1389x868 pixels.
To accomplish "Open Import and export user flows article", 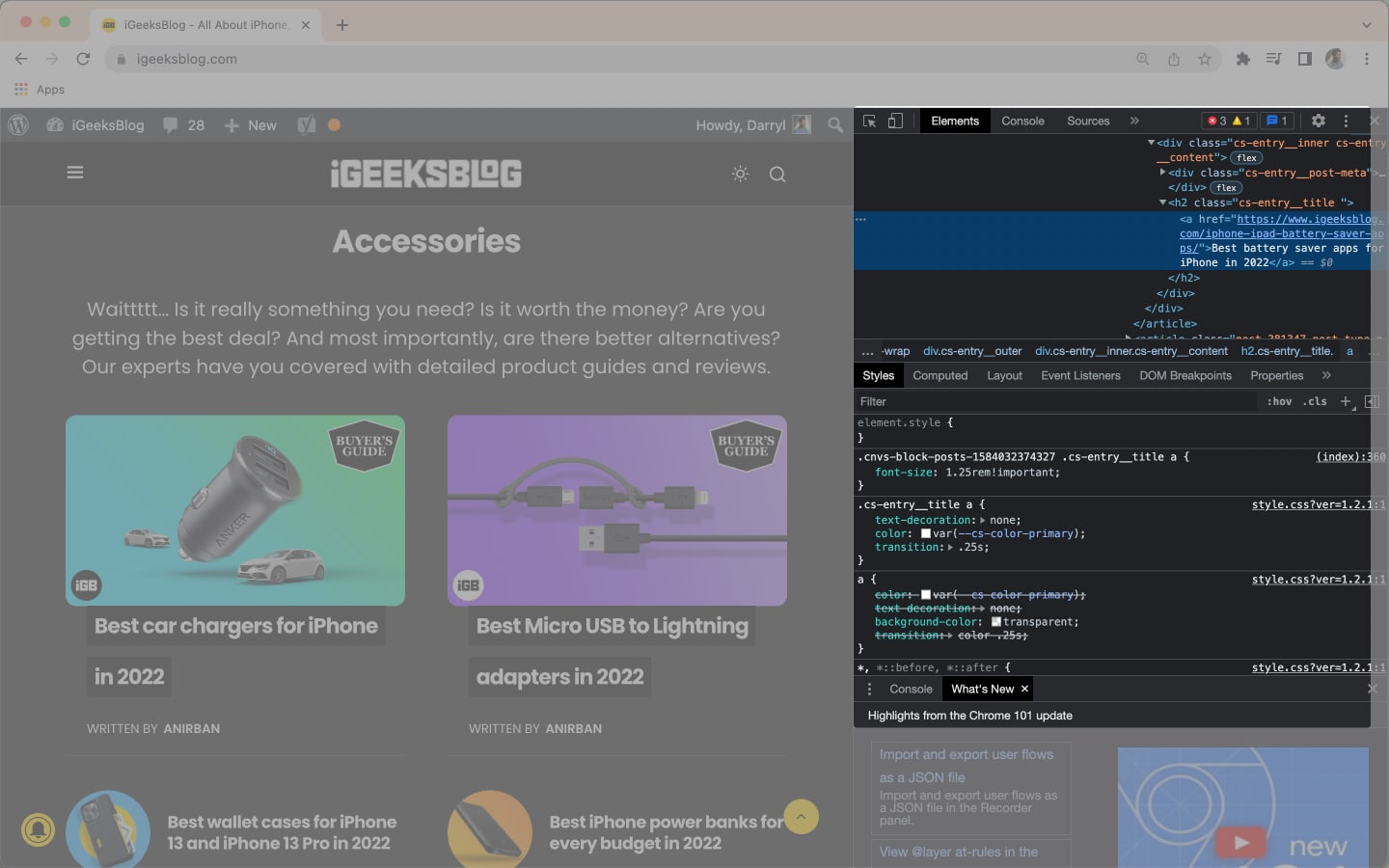I will click(971, 788).
